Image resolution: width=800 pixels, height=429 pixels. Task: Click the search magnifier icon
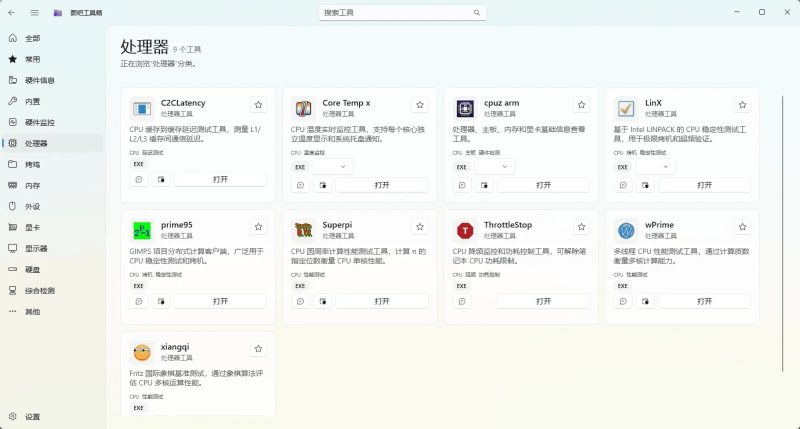(x=477, y=13)
